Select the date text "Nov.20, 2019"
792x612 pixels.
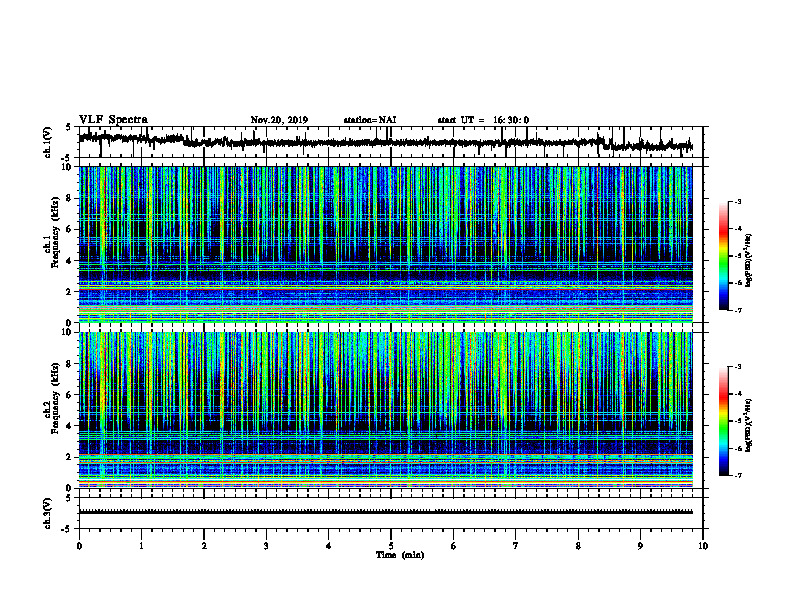point(279,120)
